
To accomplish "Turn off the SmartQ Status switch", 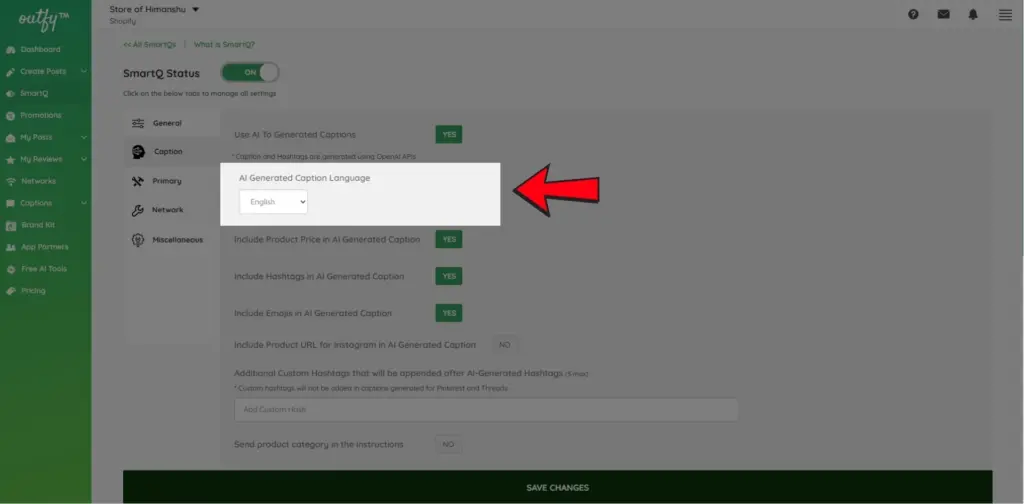I will 249,73.
